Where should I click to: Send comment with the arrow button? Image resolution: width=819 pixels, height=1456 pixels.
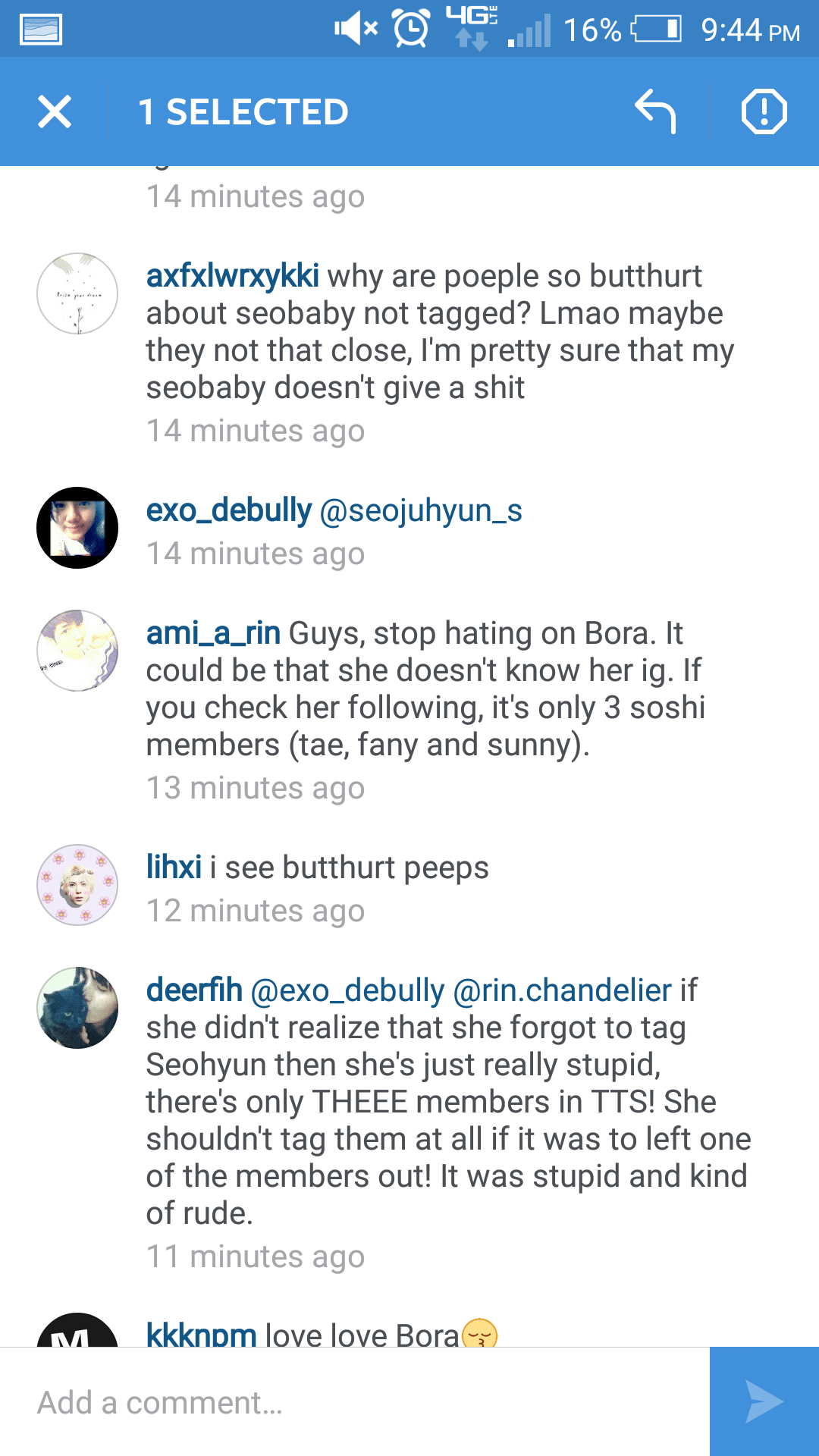pyautogui.click(x=764, y=1401)
